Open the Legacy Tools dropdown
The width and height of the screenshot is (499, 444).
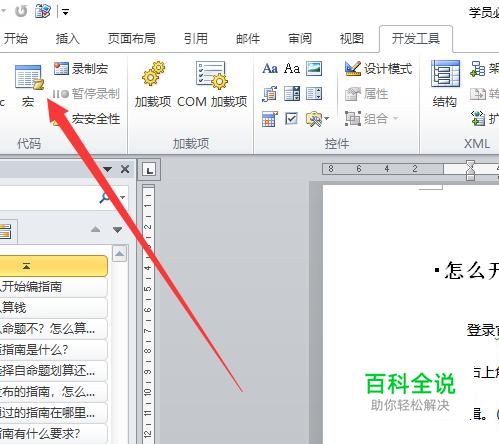(x=317, y=119)
